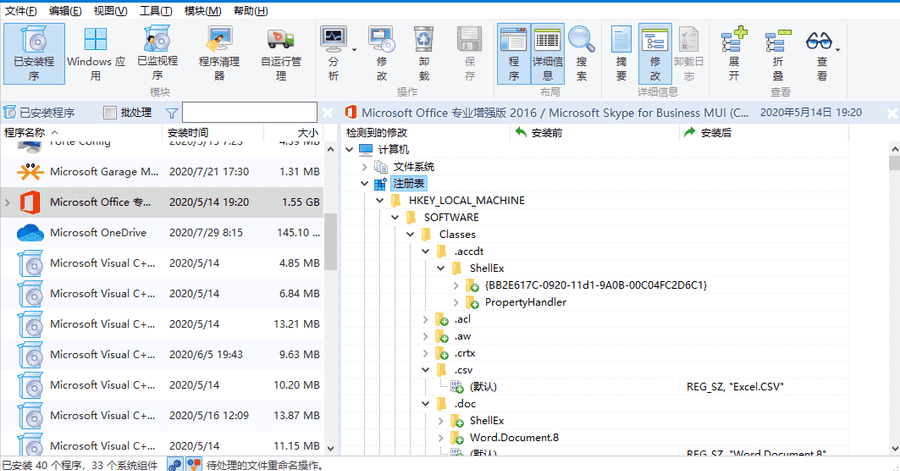Open the 帮助(H) menu

(251, 11)
